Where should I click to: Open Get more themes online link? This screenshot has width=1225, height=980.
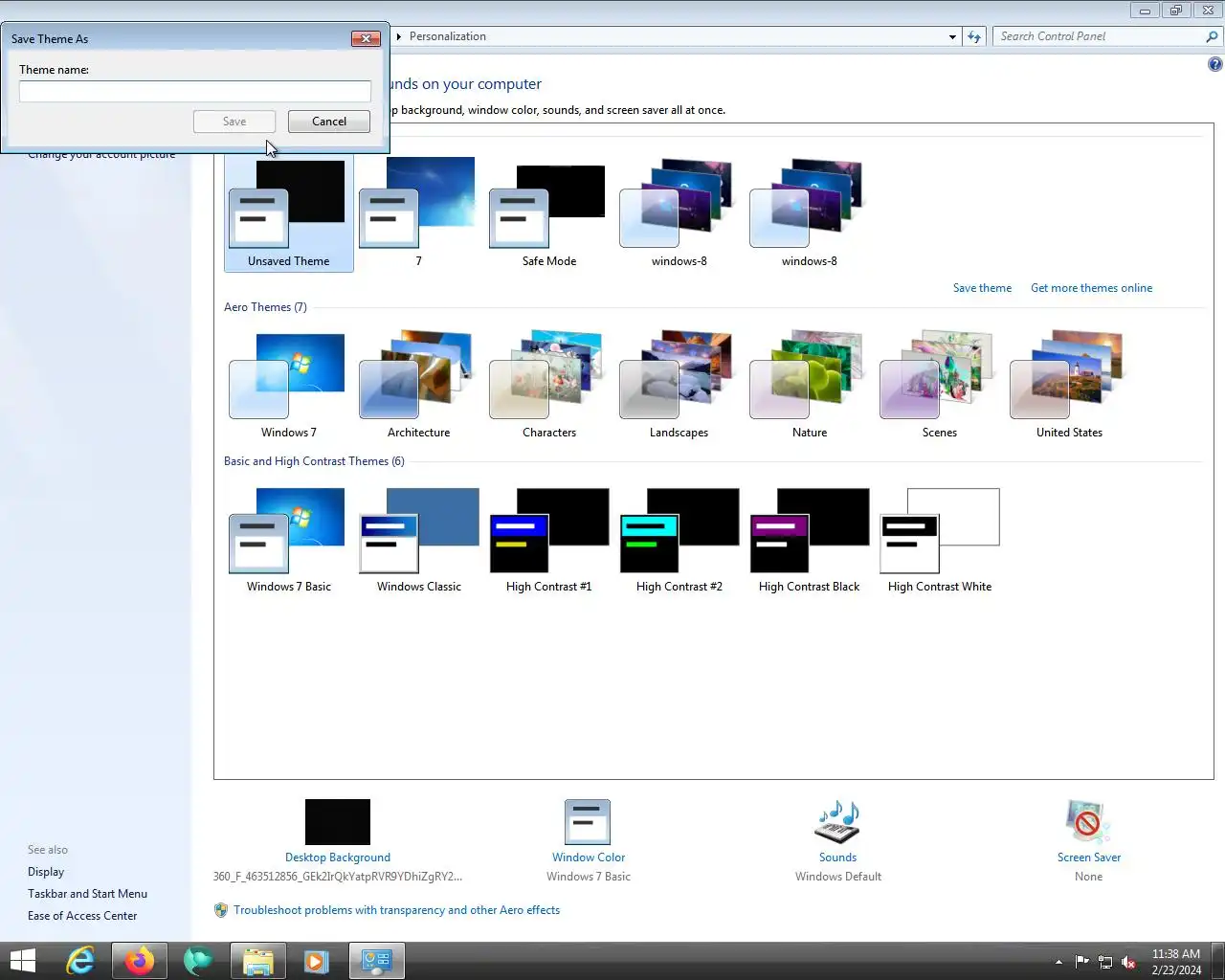tap(1091, 288)
